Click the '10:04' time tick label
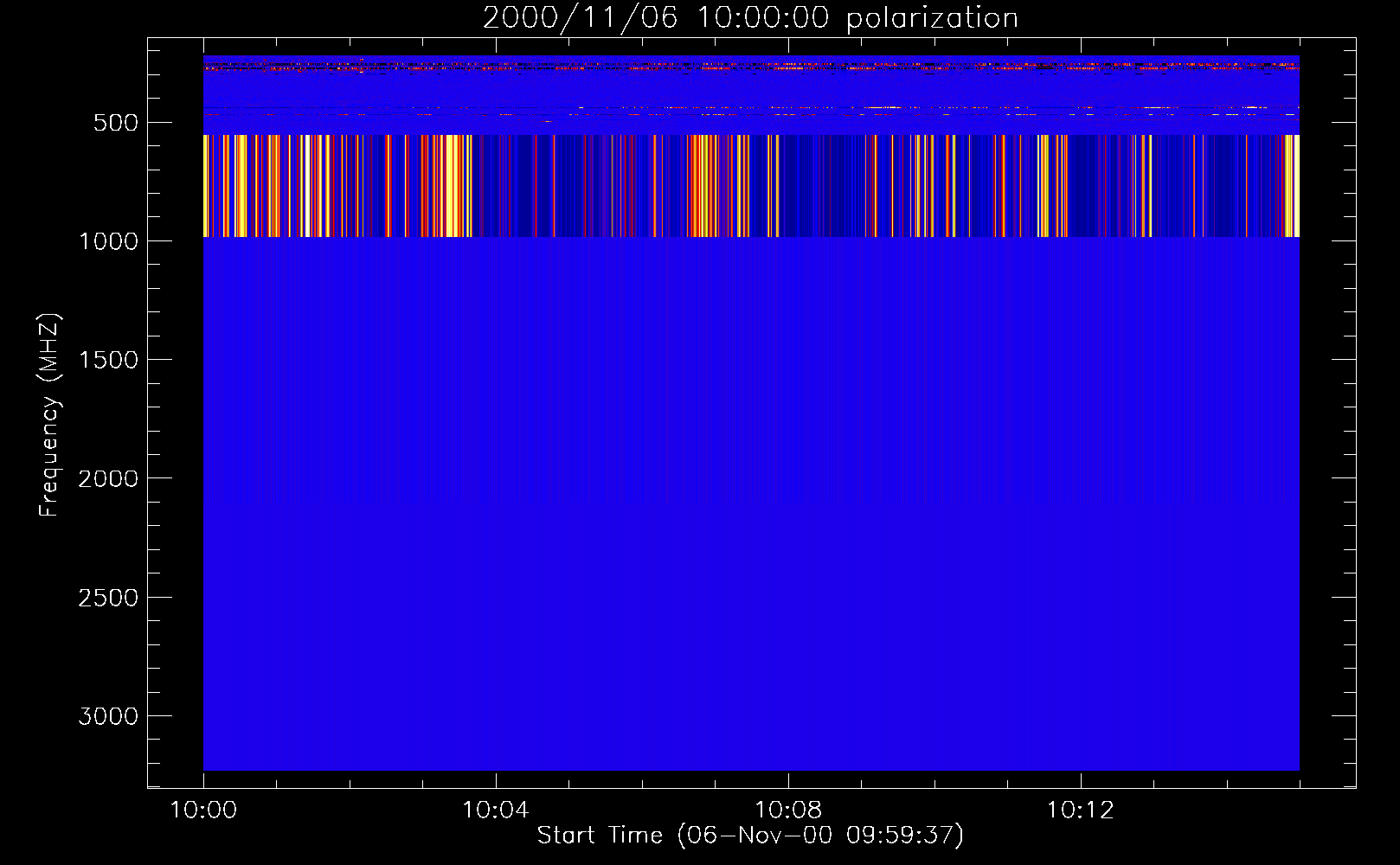This screenshot has height=865, width=1400. click(495, 811)
